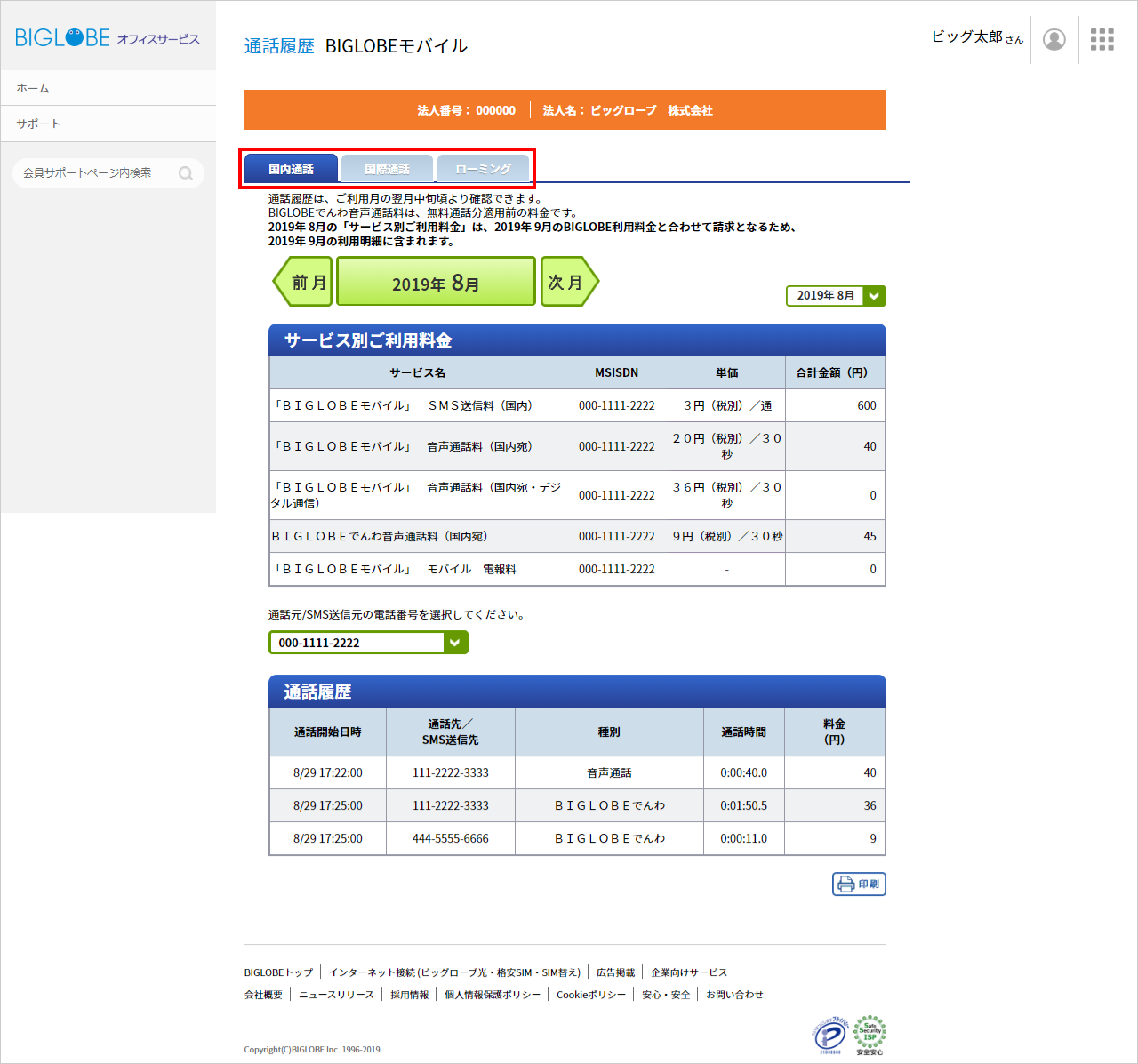1138x1064 pixels.
Task: Click the 音声通話 type cell
Action: coord(609,773)
